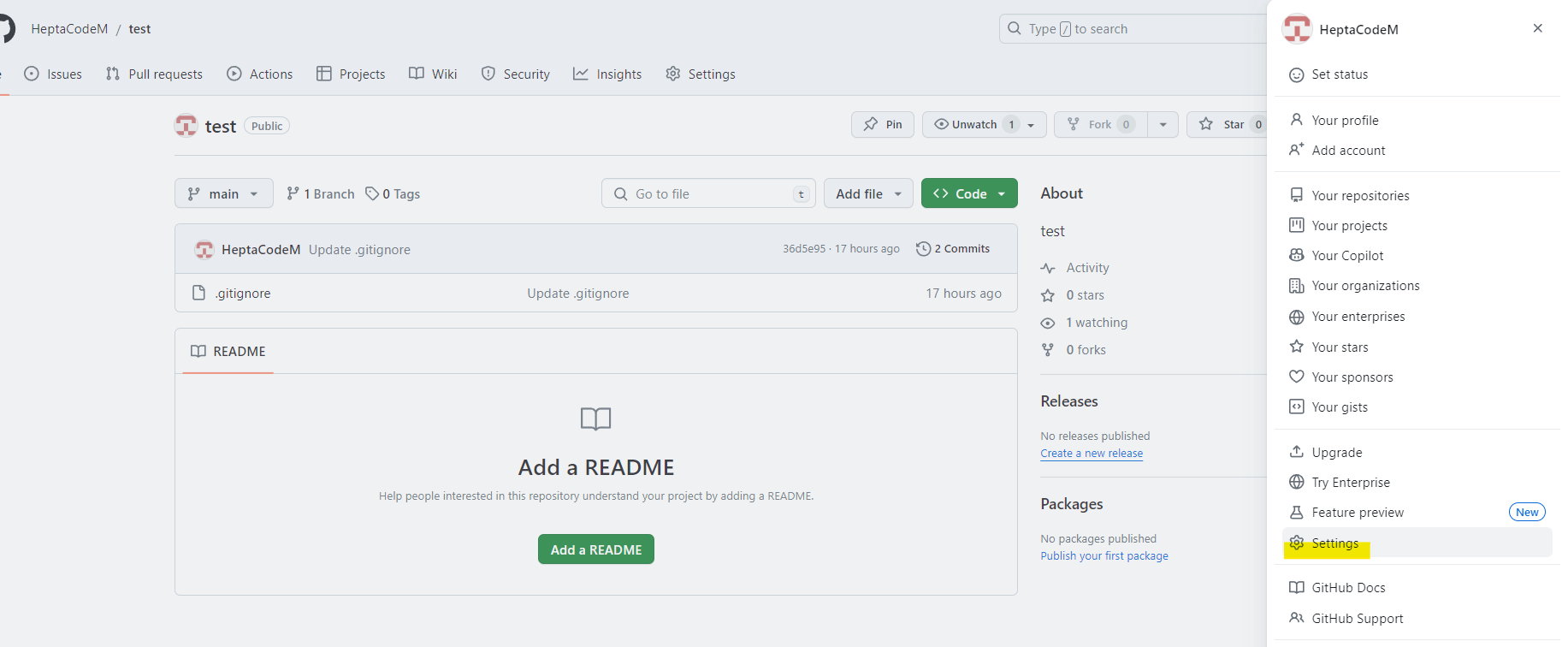Click Set status in user menu
Viewport: 1568px width, 647px height.
pyautogui.click(x=1417, y=74)
